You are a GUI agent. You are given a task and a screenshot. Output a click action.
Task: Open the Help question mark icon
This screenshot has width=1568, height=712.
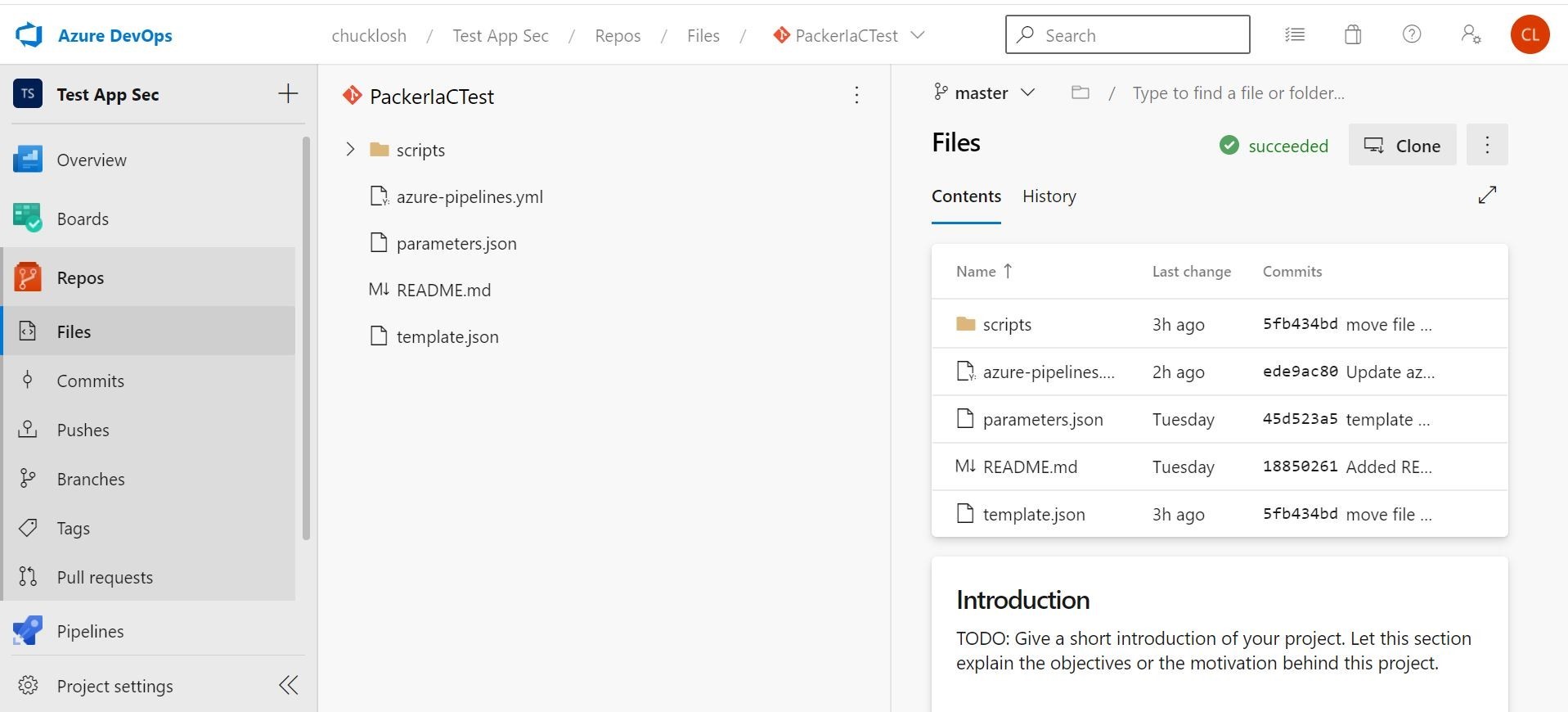(x=1412, y=34)
